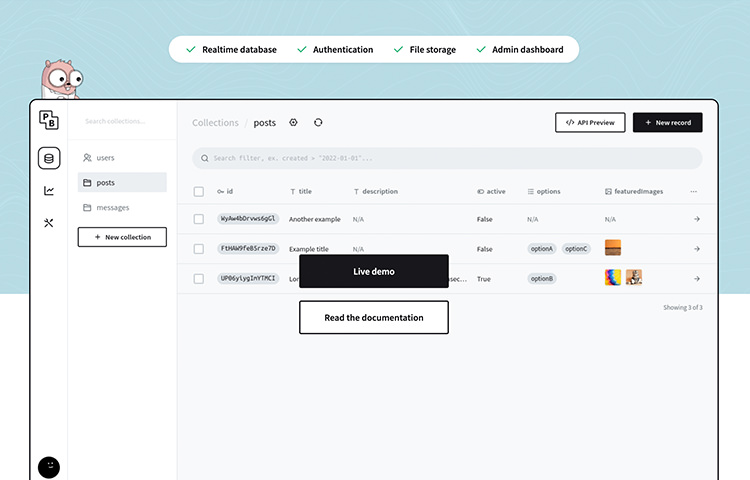Open record FtHAW9feB5rze7D via row arrow
The image size is (750, 480).
(x=697, y=249)
